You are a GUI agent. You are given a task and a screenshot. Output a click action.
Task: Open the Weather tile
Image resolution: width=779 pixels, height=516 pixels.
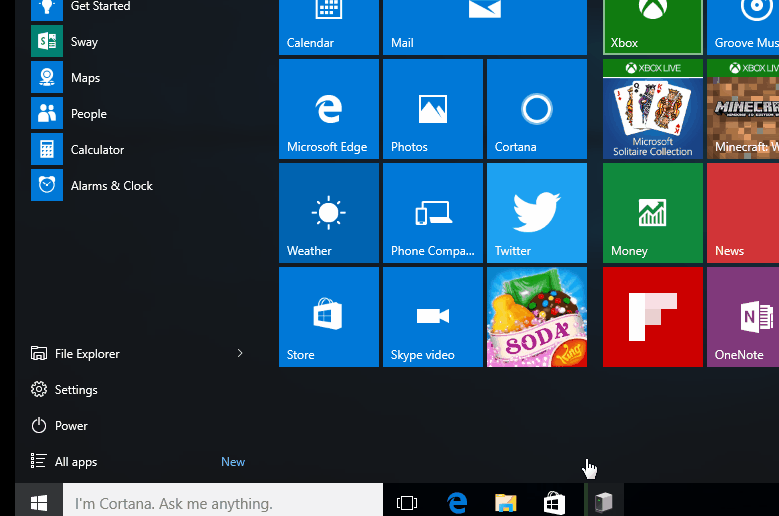328,212
